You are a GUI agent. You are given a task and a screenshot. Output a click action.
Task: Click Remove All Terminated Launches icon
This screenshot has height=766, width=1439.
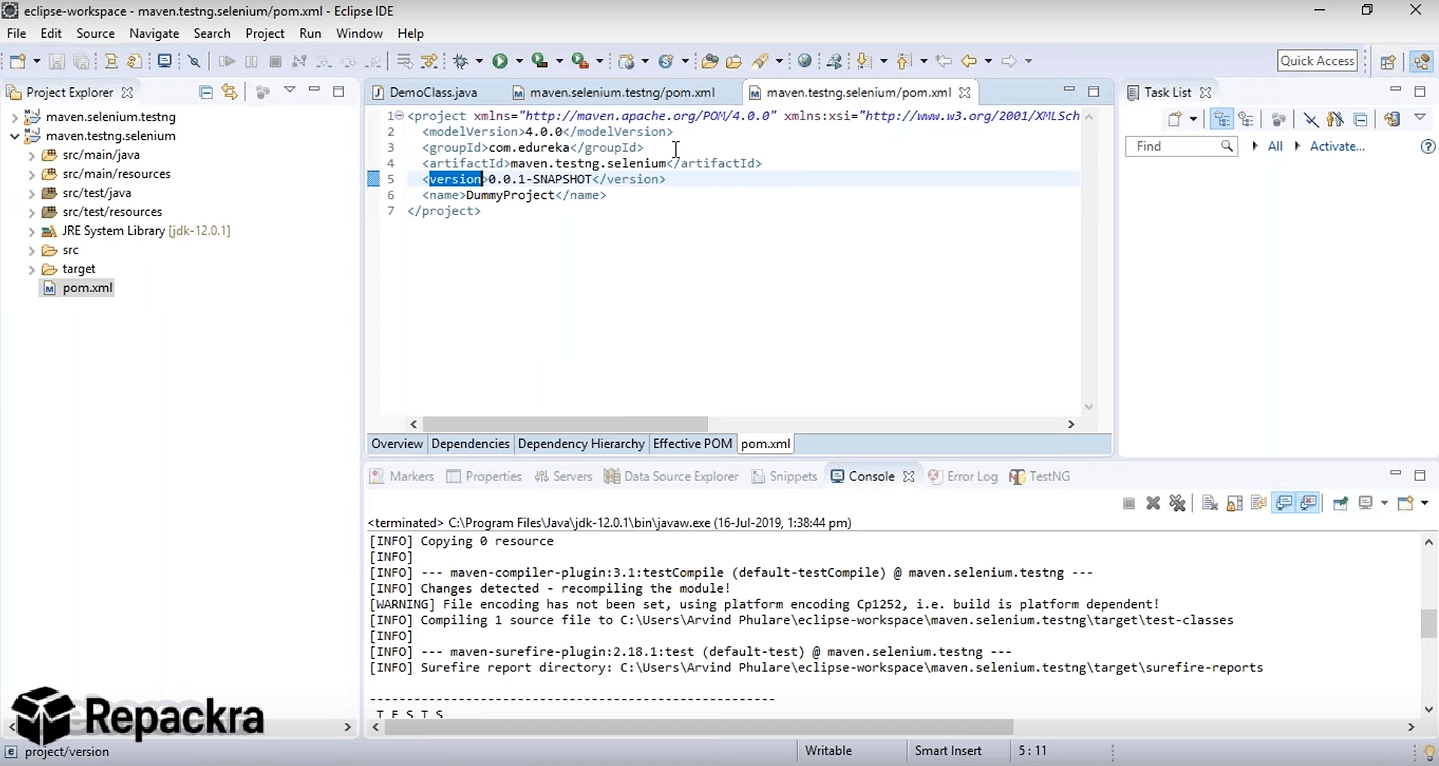click(1177, 503)
